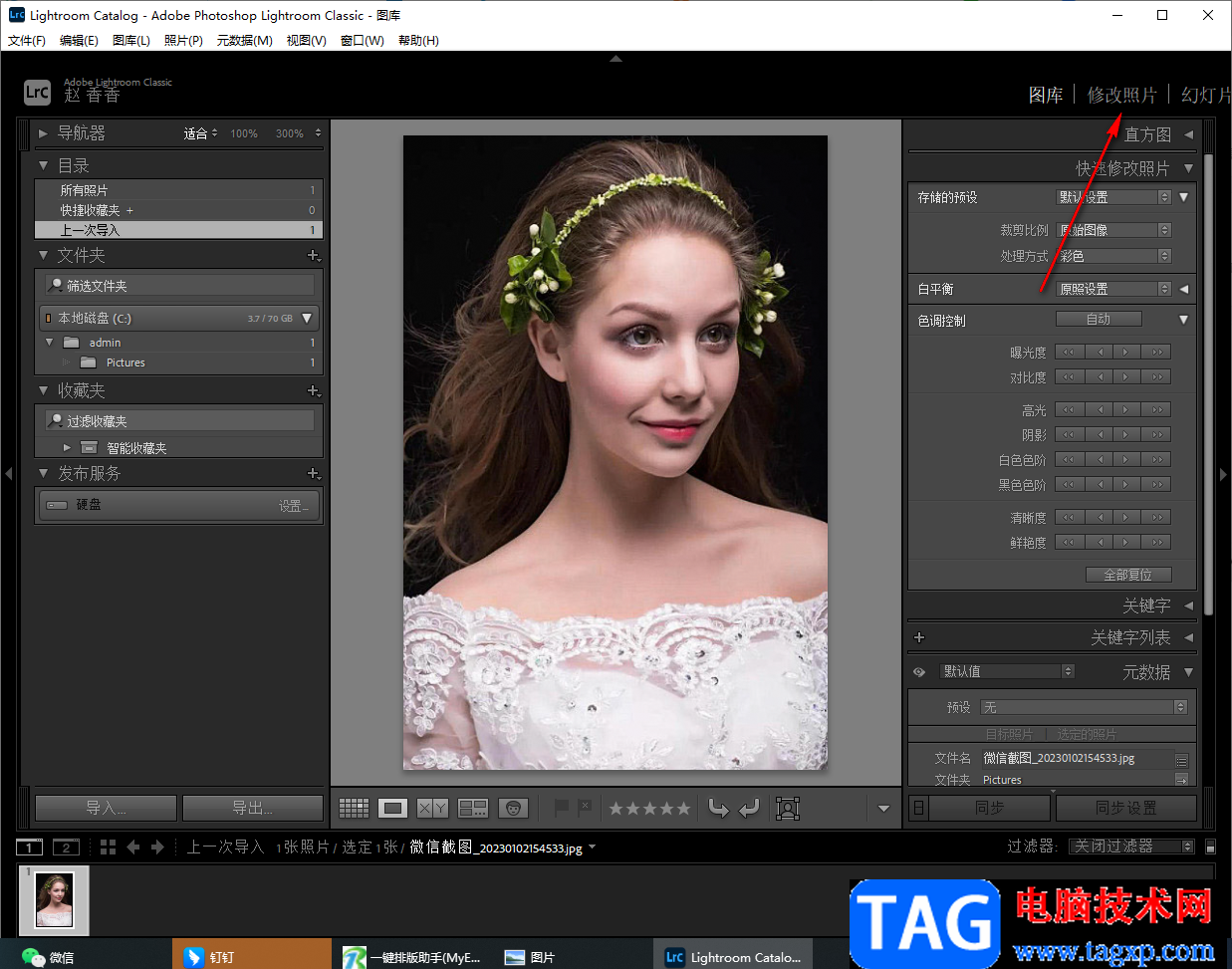Open People face view icon
This screenshot has height=969, width=1232.
[513, 808]
